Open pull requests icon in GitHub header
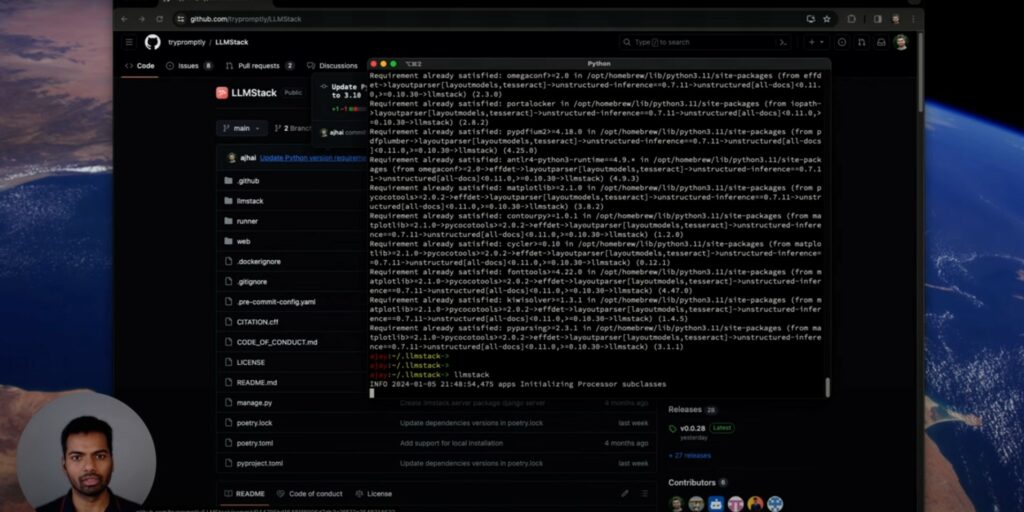This screenshot has height=512, width=1024. tap(861, 42)
